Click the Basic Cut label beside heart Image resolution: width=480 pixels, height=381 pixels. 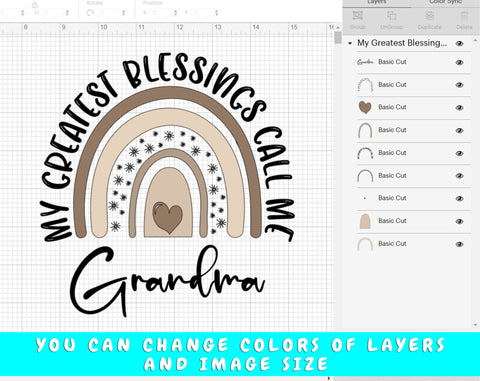[392, 107]
